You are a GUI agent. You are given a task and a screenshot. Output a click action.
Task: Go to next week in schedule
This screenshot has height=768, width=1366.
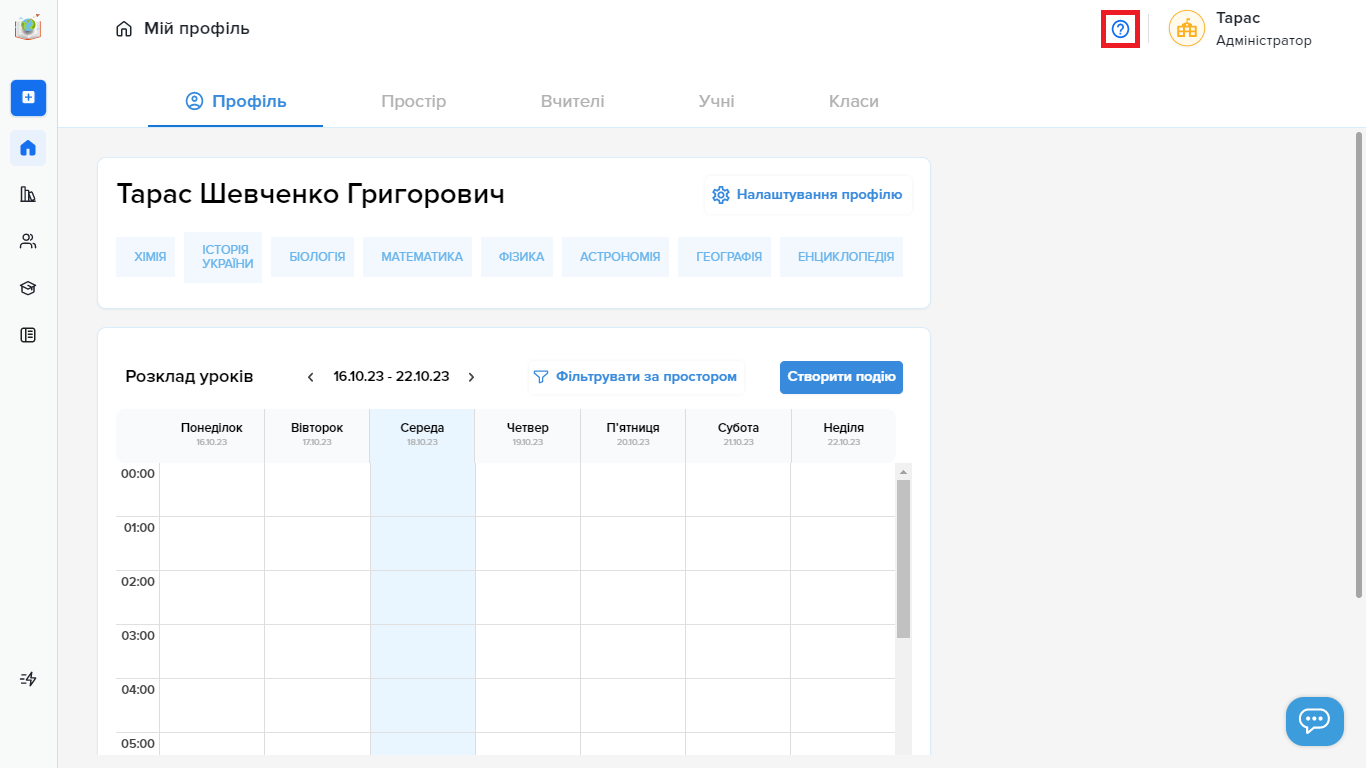coord(471,377)
